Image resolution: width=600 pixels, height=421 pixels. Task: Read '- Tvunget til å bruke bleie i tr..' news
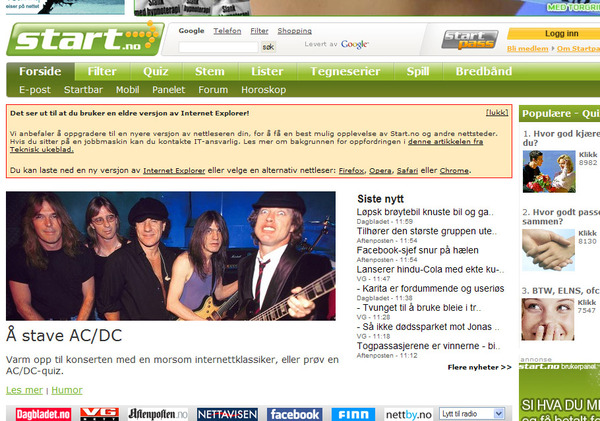pyautogui.click(x=419, y=308)
